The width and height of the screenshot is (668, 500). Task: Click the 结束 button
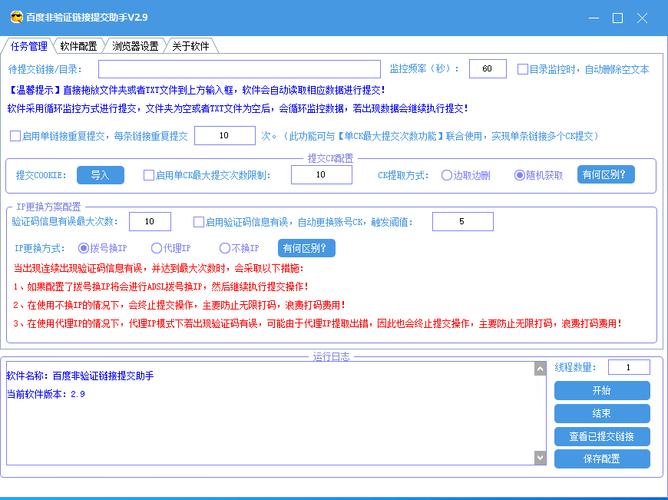click(602, 414)
